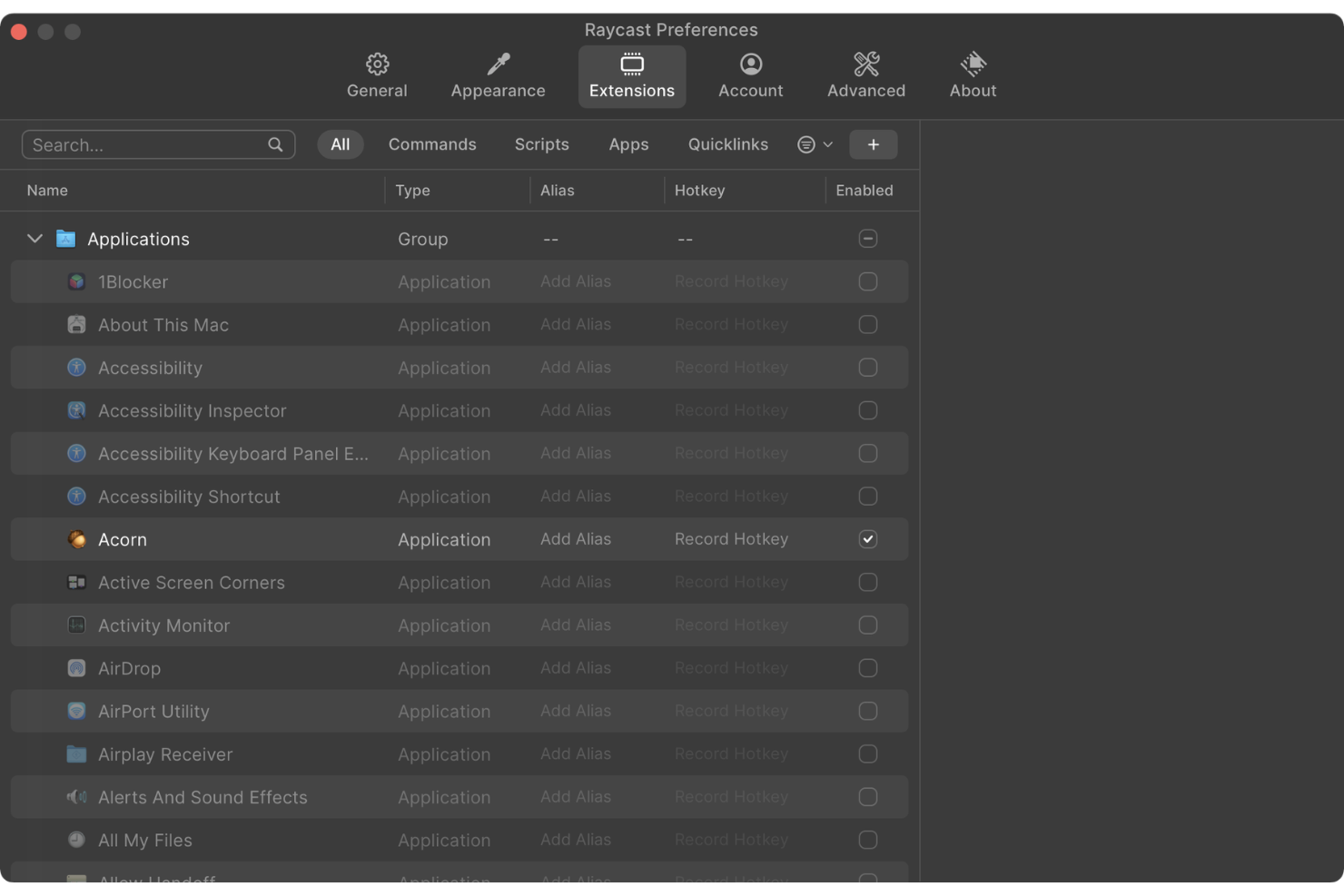Click the Airplay Receiver folder icon
Image resolution: width=1344 pixels, height=896 pixels.
(76, 754)
